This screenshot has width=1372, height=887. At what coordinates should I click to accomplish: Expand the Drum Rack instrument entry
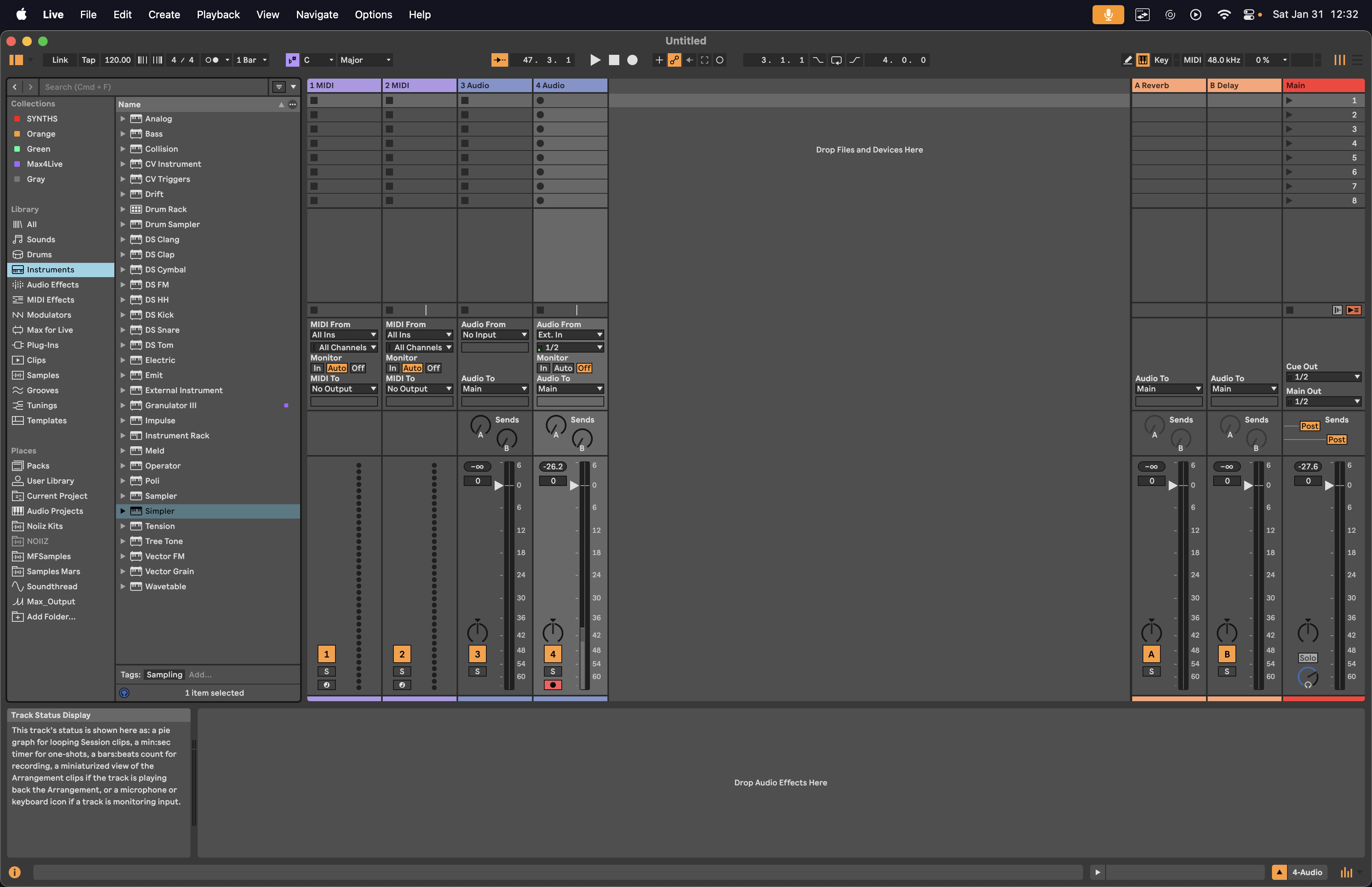(x=123, y=209)
